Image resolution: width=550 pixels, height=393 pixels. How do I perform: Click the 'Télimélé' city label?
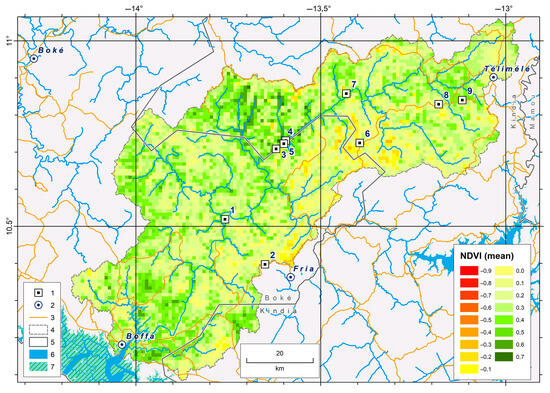pos(507,69)
